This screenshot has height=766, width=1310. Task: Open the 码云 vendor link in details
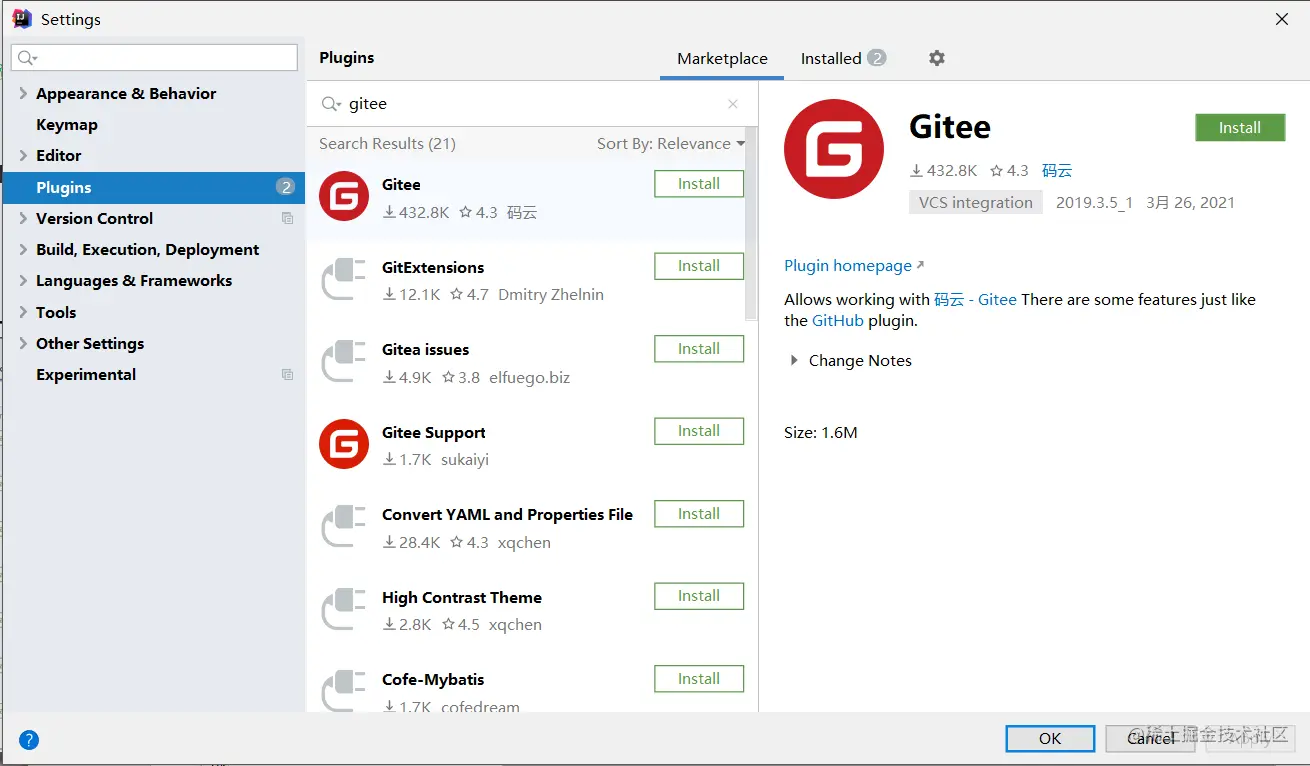tap(1057, 171)
